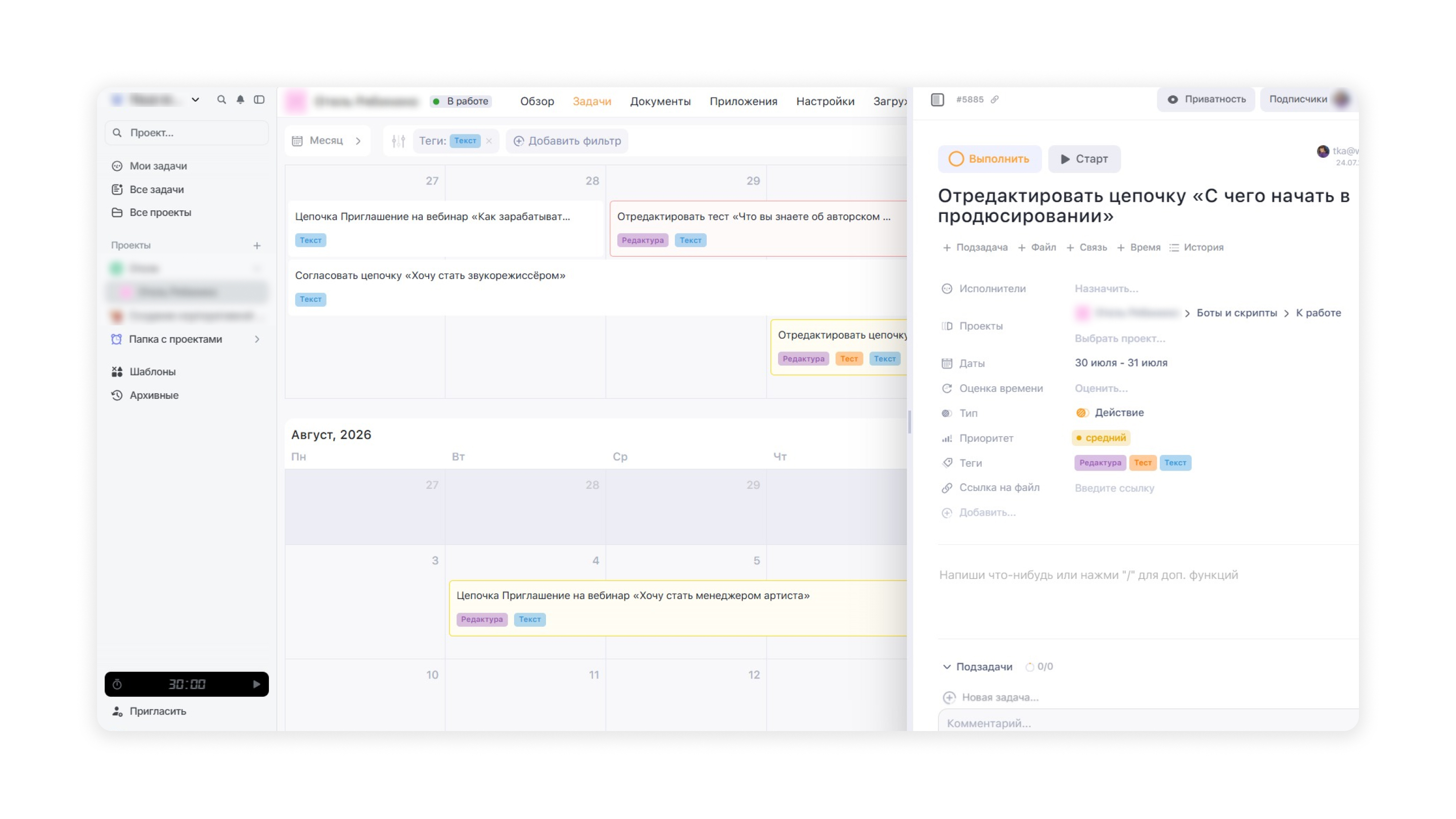
Task: Open calendar task Цепочка Приглашение «Хочу стать менеджером артиста»
Action: pyautogui.click(x=677, y=608)
